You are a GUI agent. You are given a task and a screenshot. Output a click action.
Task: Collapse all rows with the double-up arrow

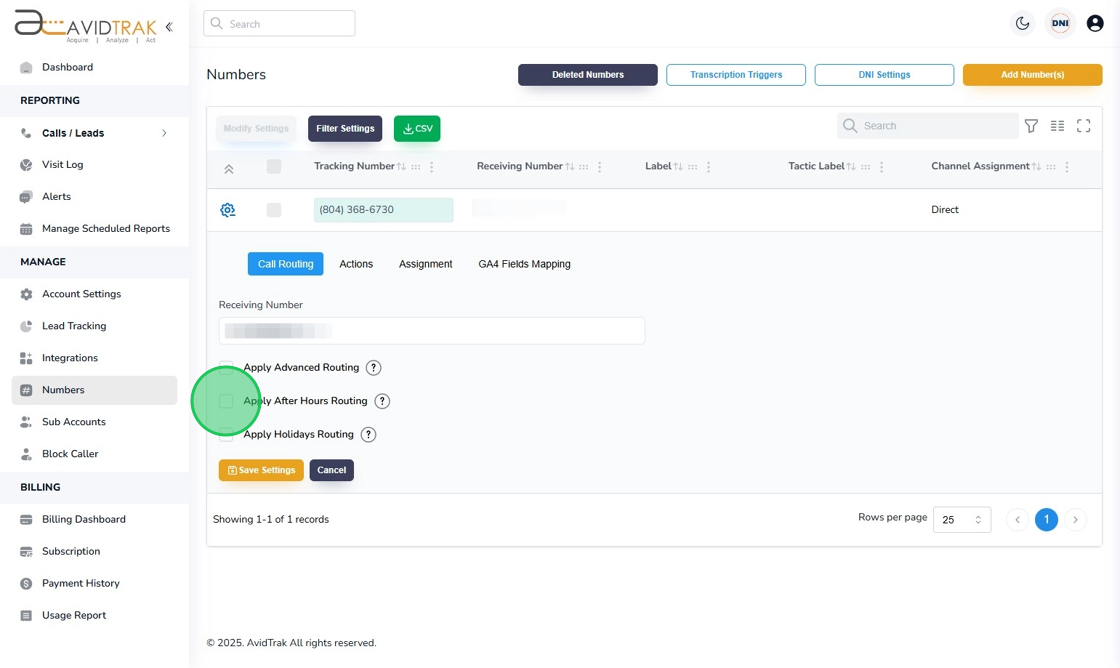[x=229, y=169]
